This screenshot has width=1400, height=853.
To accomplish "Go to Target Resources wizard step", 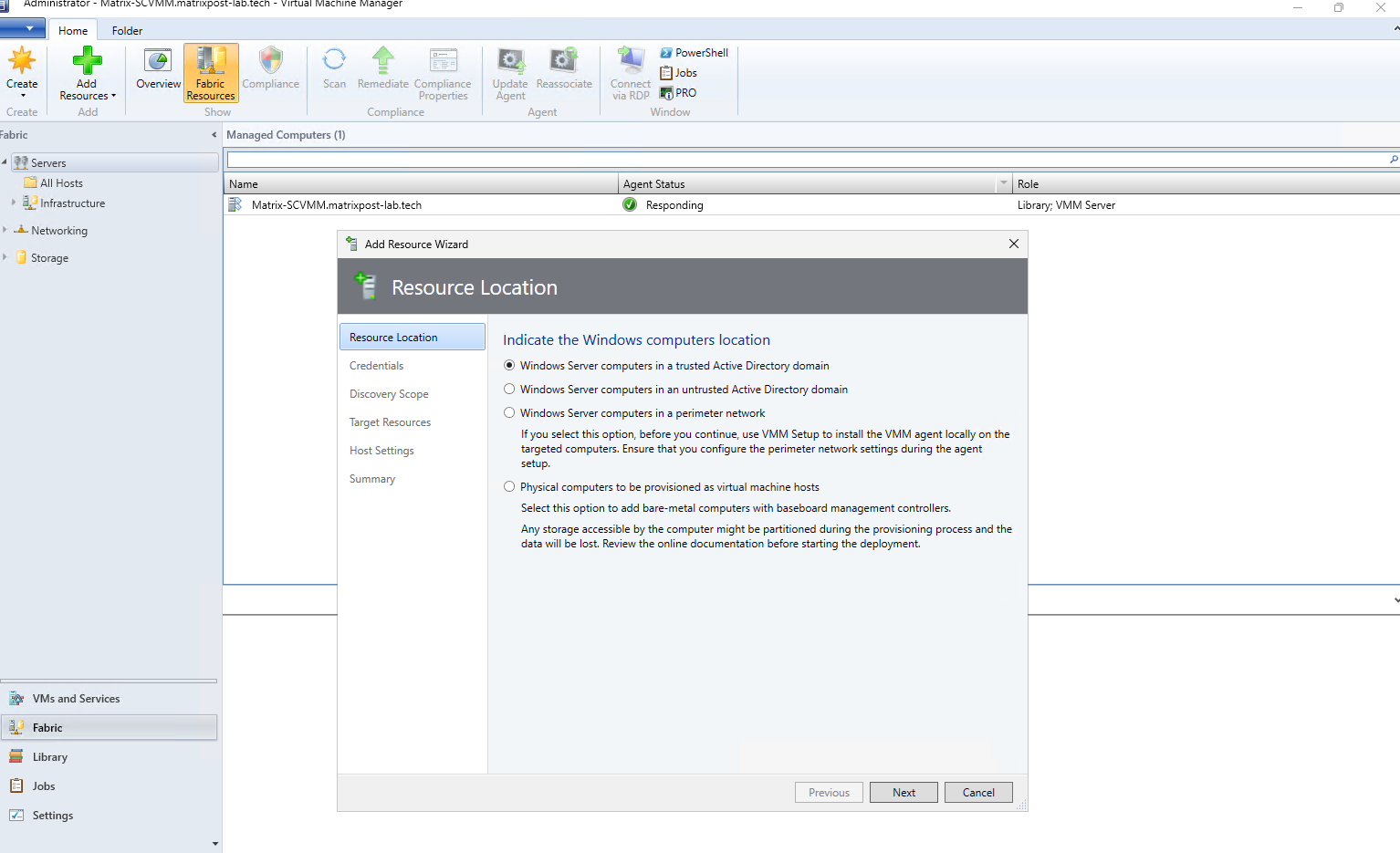I will click(390, 422).
